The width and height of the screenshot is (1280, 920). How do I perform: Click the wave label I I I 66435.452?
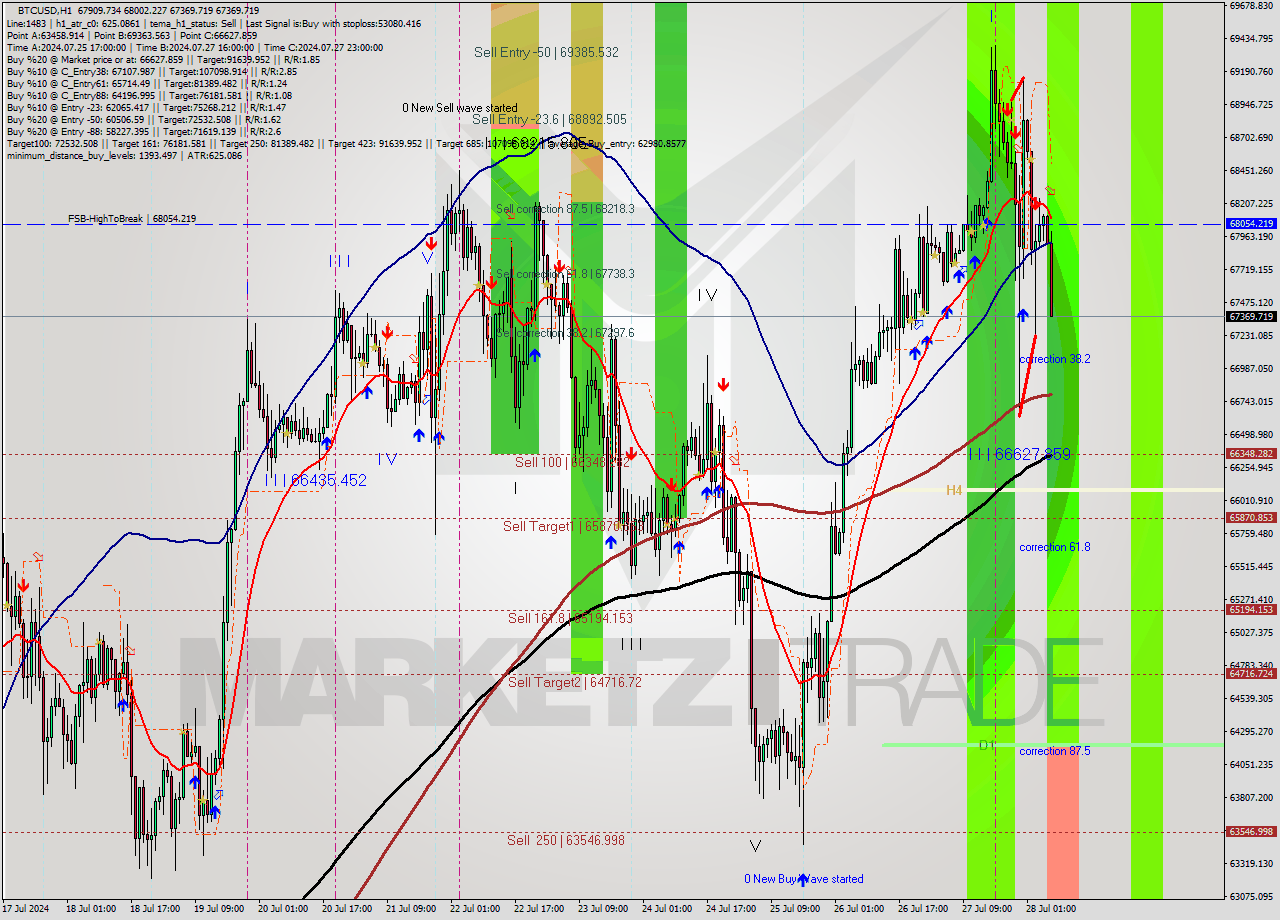[x=316, y=480]
